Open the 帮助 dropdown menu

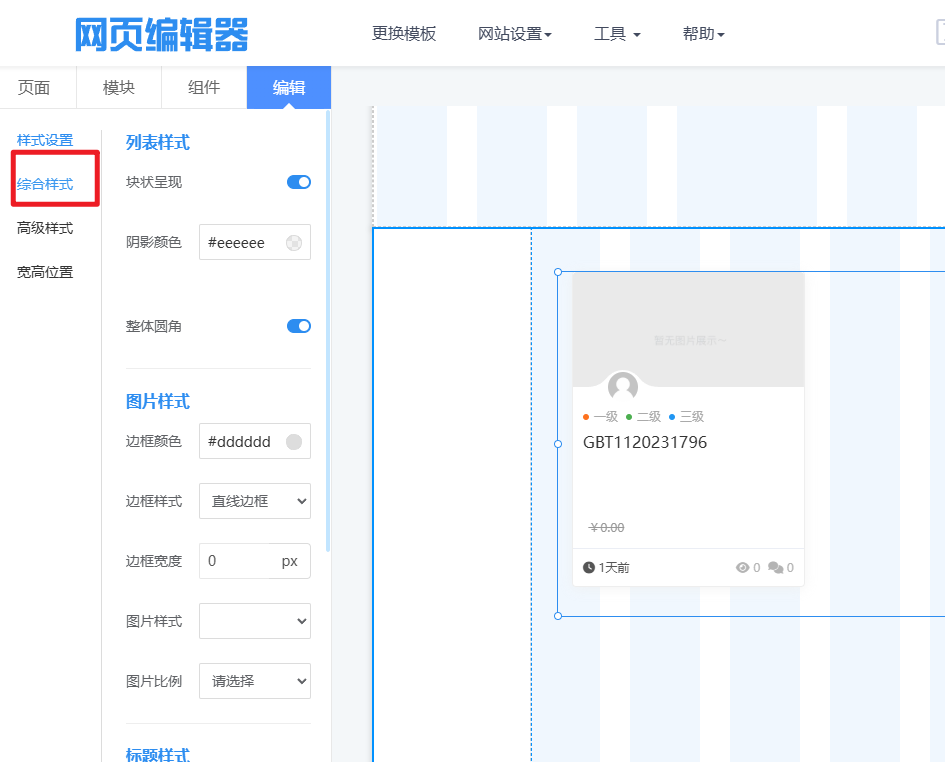coord(703,34)
